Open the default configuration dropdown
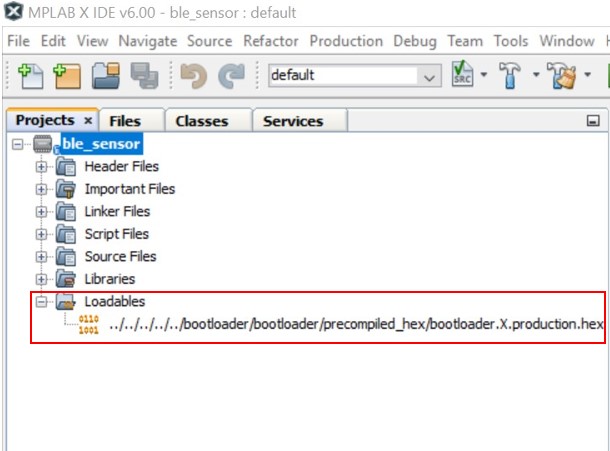 click(x=429, y=77)
